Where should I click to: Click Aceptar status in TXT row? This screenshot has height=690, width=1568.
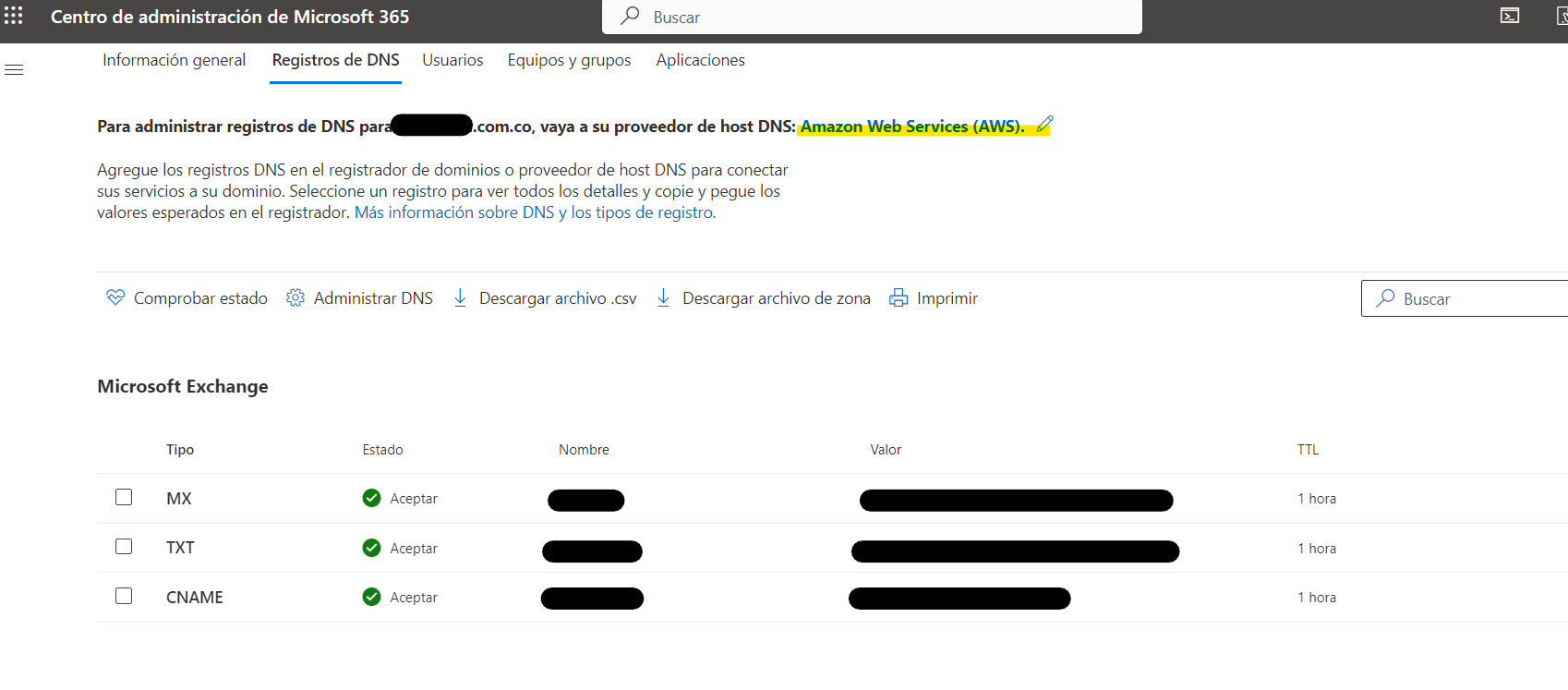pyautogui.click(x=414, y=549)
